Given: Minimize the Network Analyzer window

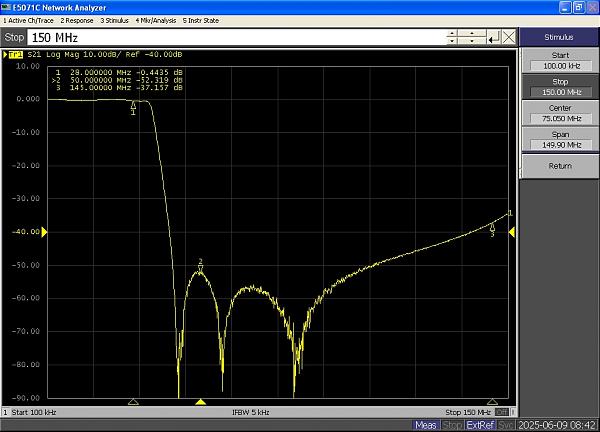Looking at the screenshot, I should tap(565, 7).
